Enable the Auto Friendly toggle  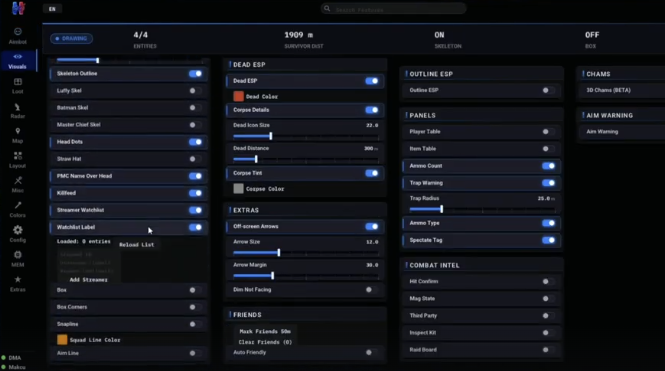[372, 352]
